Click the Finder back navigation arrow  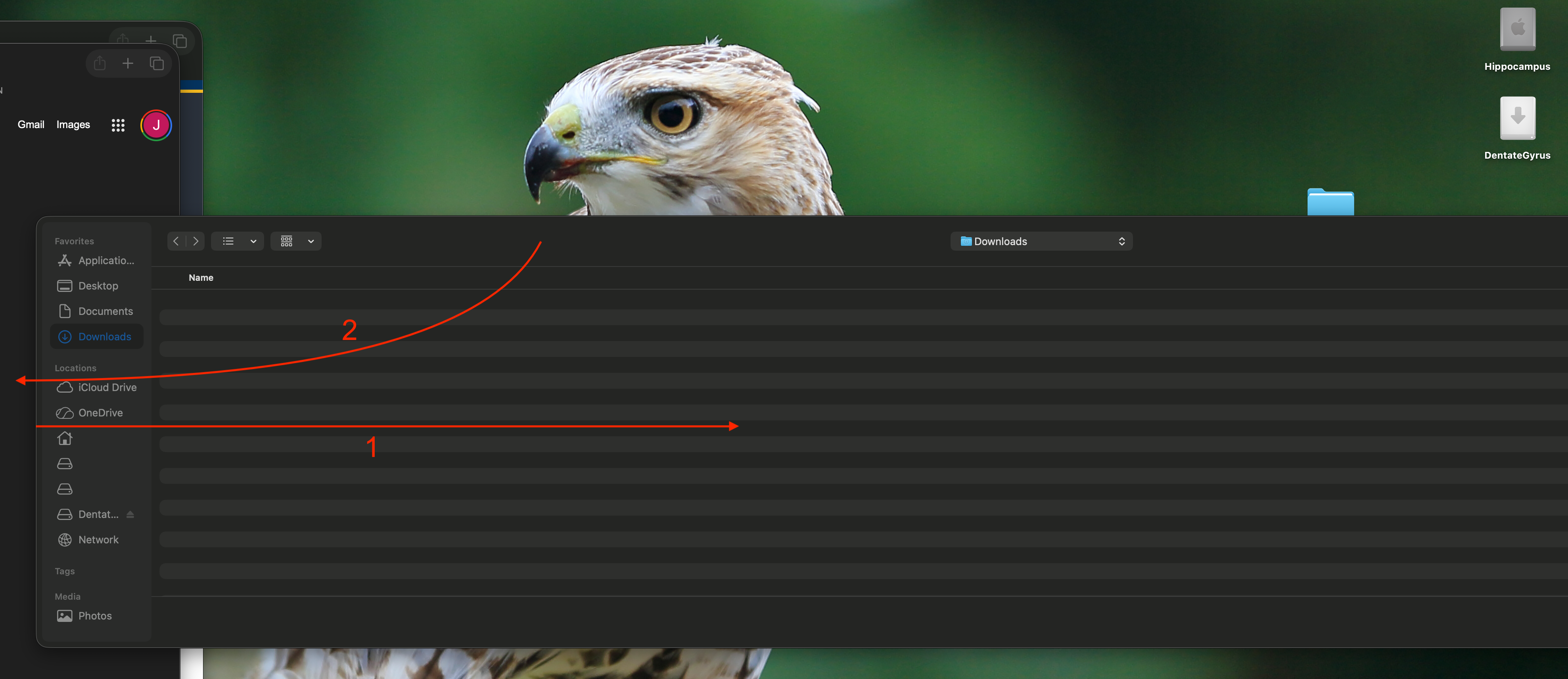(x=176, y=241)
